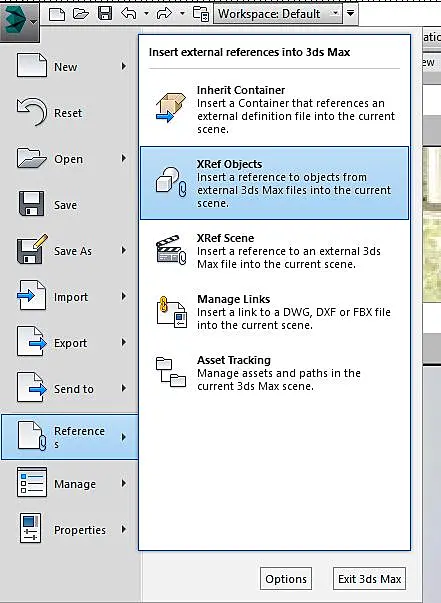Click the New Scene icon in quick toolbar
The width and height of the screenshot is (441, 603).
(x=57, y=14)
